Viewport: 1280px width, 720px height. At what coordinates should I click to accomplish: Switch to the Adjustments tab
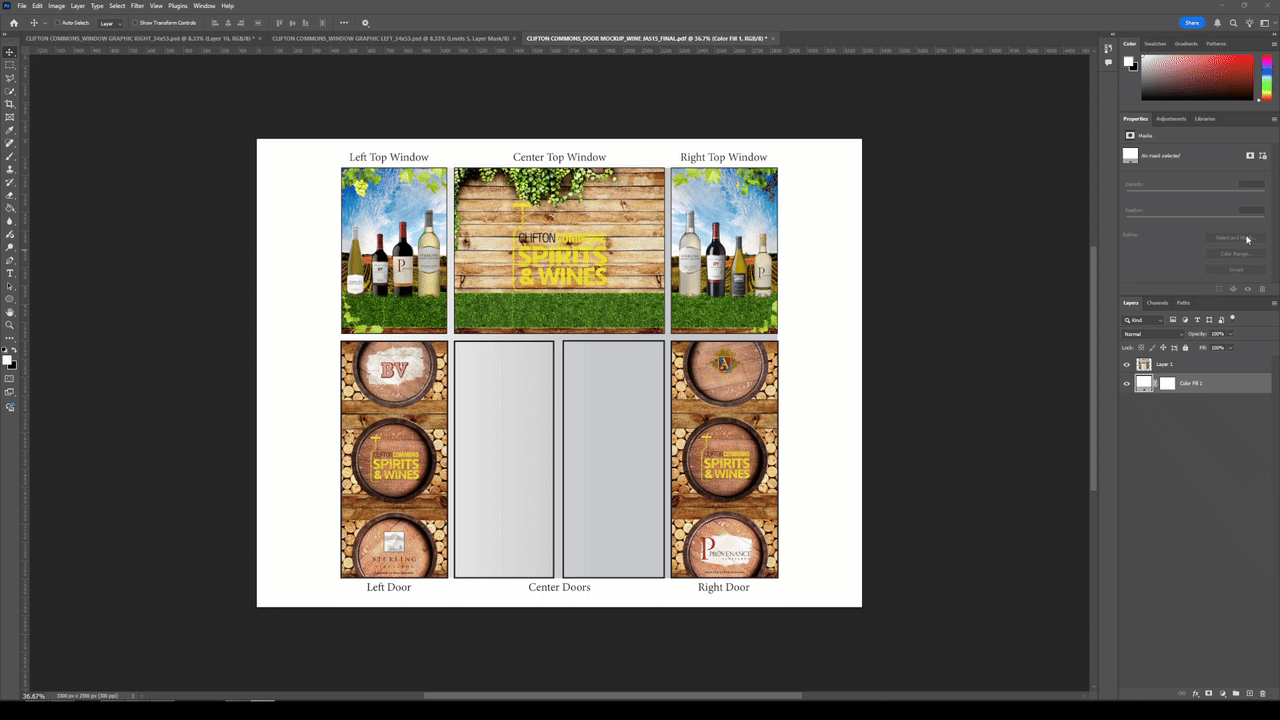click(x=1171, y=119)
